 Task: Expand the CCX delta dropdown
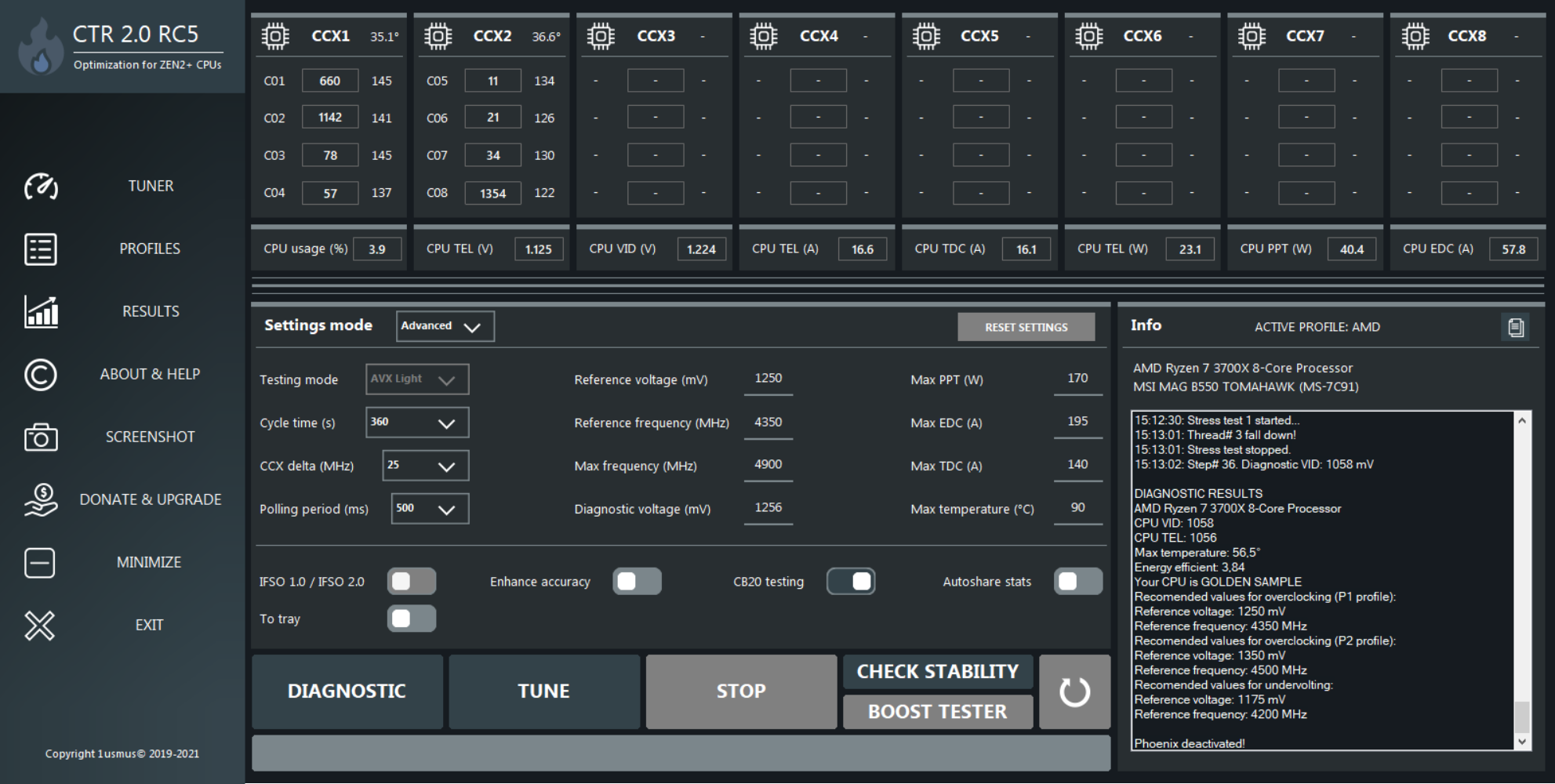pos(426,466)
